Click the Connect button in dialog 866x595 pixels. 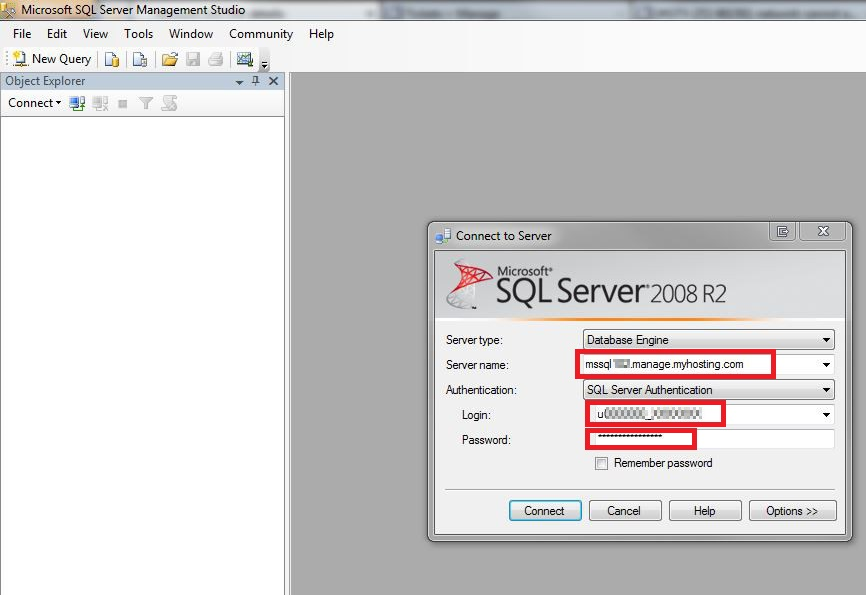545,510
